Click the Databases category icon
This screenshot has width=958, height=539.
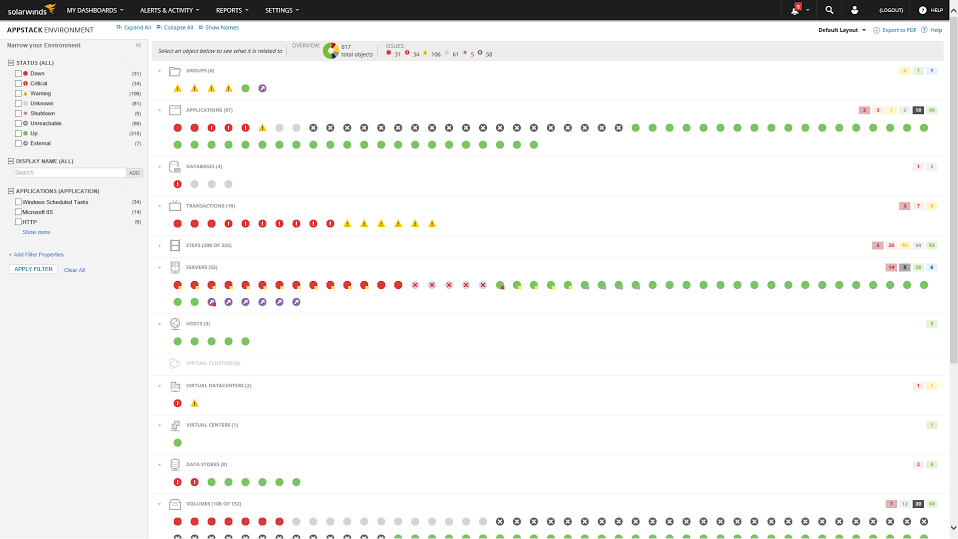(x=175, y=166)
